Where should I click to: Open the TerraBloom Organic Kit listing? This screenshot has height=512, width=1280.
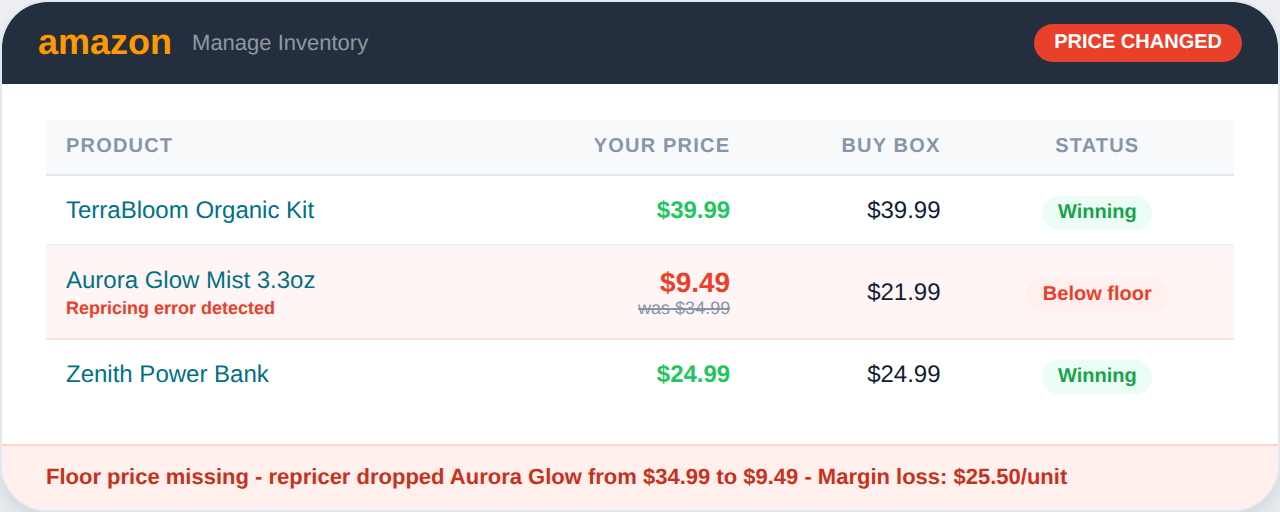click(x=190, y=210)
